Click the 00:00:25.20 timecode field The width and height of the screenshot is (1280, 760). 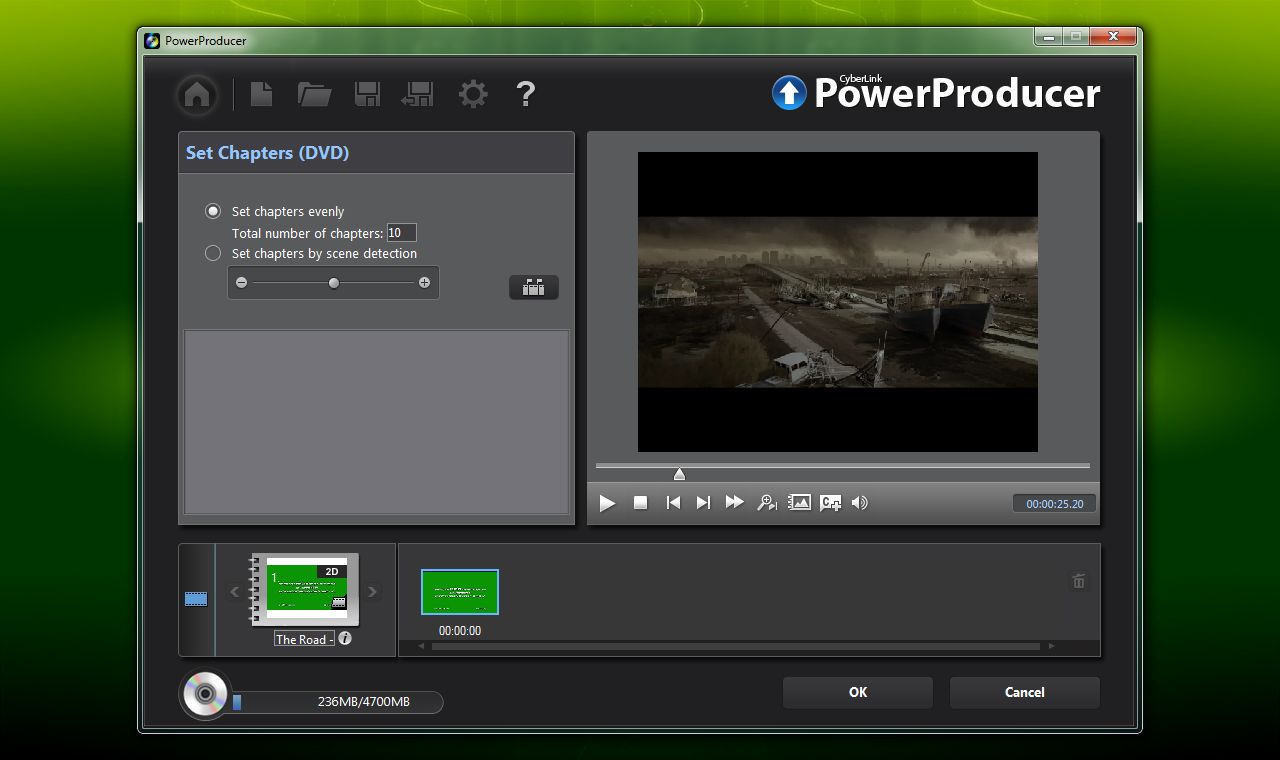1054,504
